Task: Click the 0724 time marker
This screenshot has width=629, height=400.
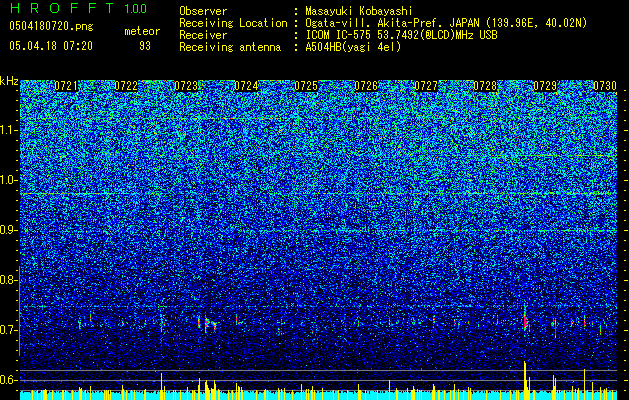Action: pos(246,86)
